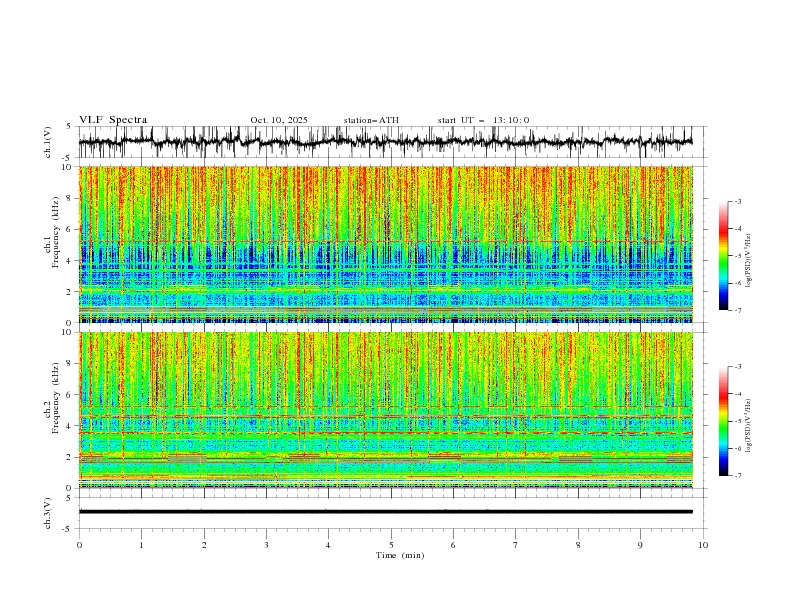This screenshot has height=612, width=792.
Task: Click the "ch.3(V)" vertical axis label
Action: click(x=48, y=513)
